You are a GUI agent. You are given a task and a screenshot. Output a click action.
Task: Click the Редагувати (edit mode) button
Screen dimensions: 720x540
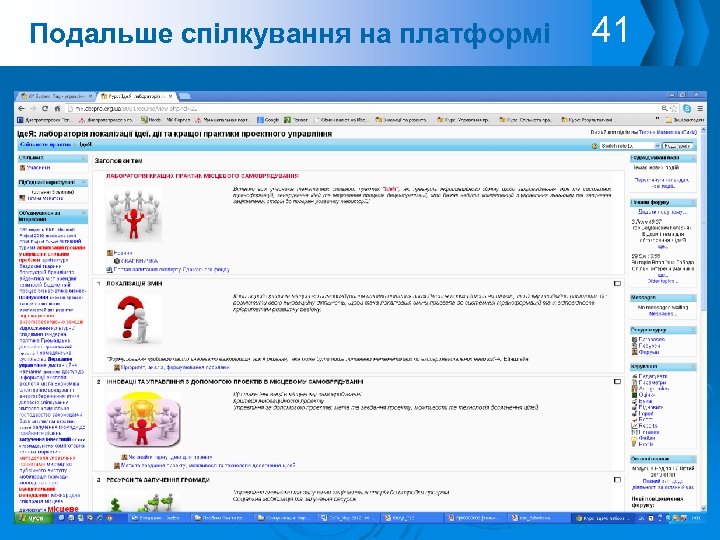click(x=678, y=146)
